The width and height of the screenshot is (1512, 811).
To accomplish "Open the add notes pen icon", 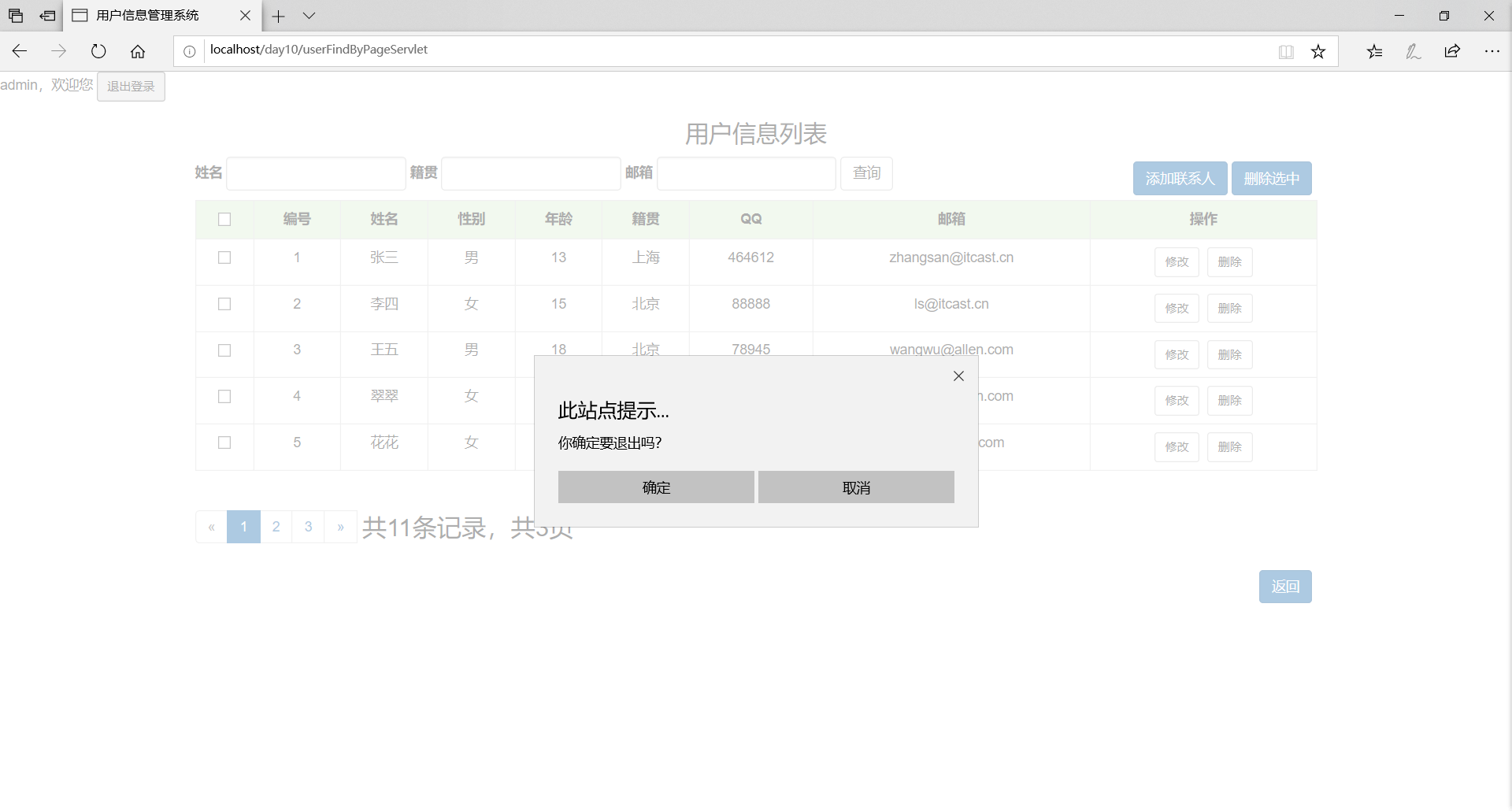I will (1414, 52).
